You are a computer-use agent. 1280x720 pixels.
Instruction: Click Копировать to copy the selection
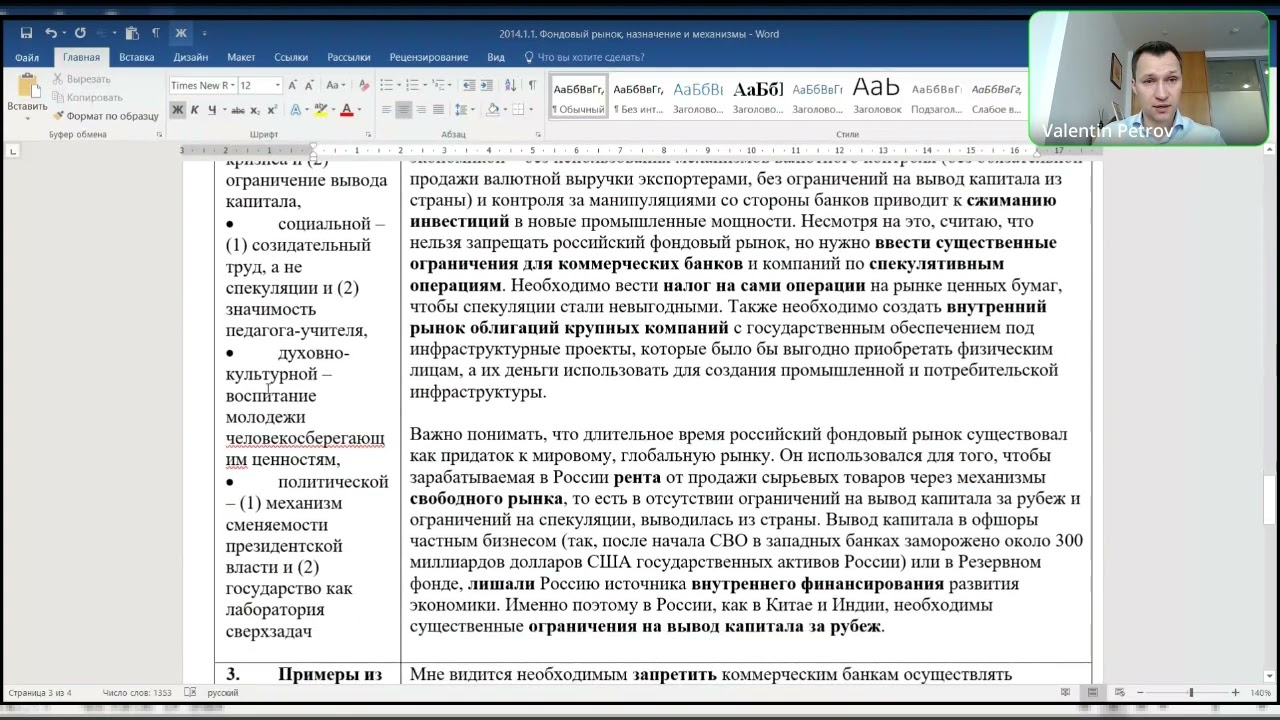(x=88, y=97)
